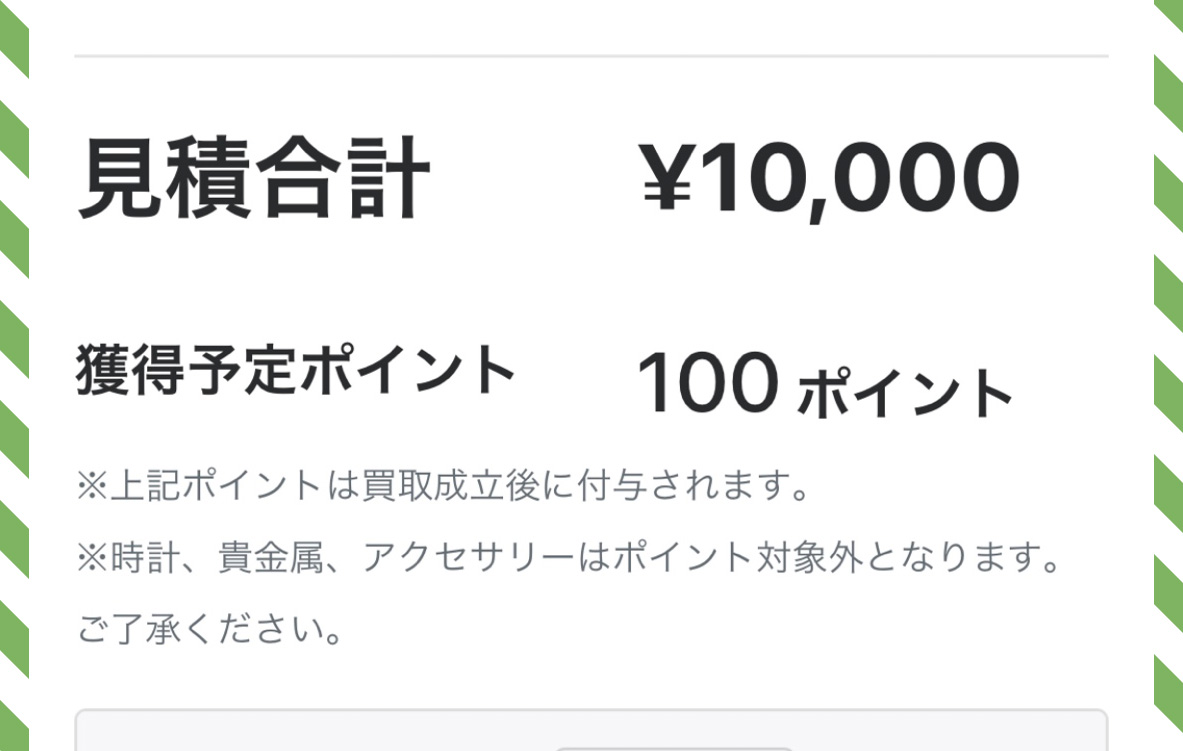Click the note about 時計、貴金属、アクセサリー
Screen dimensions: 1183x751
click(570, 558)
